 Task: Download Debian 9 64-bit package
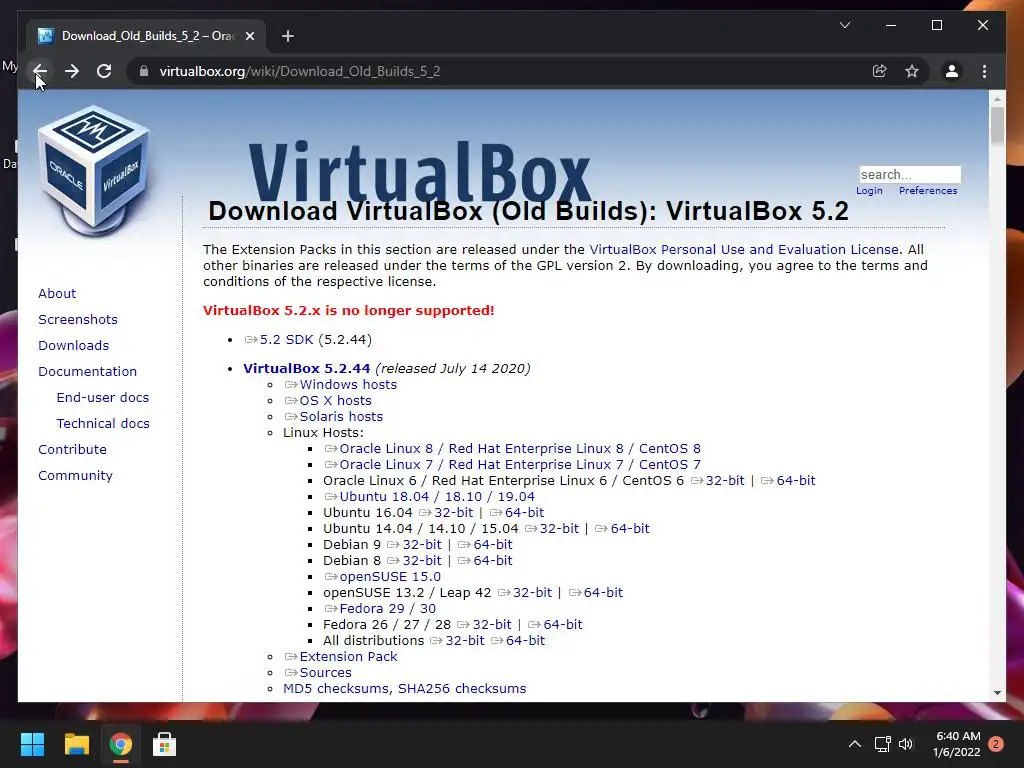point(492,545)
